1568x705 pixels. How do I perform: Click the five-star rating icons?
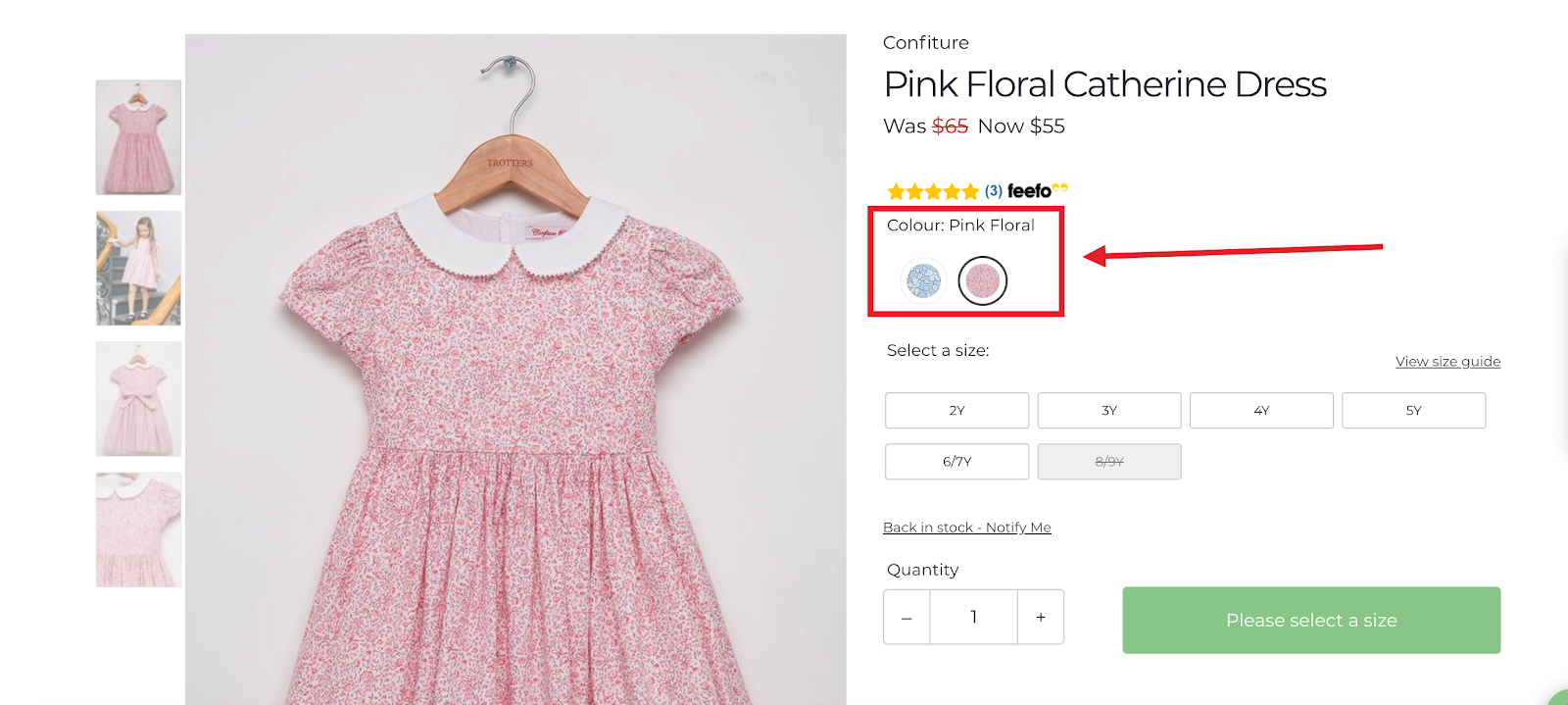click(932, 191)
